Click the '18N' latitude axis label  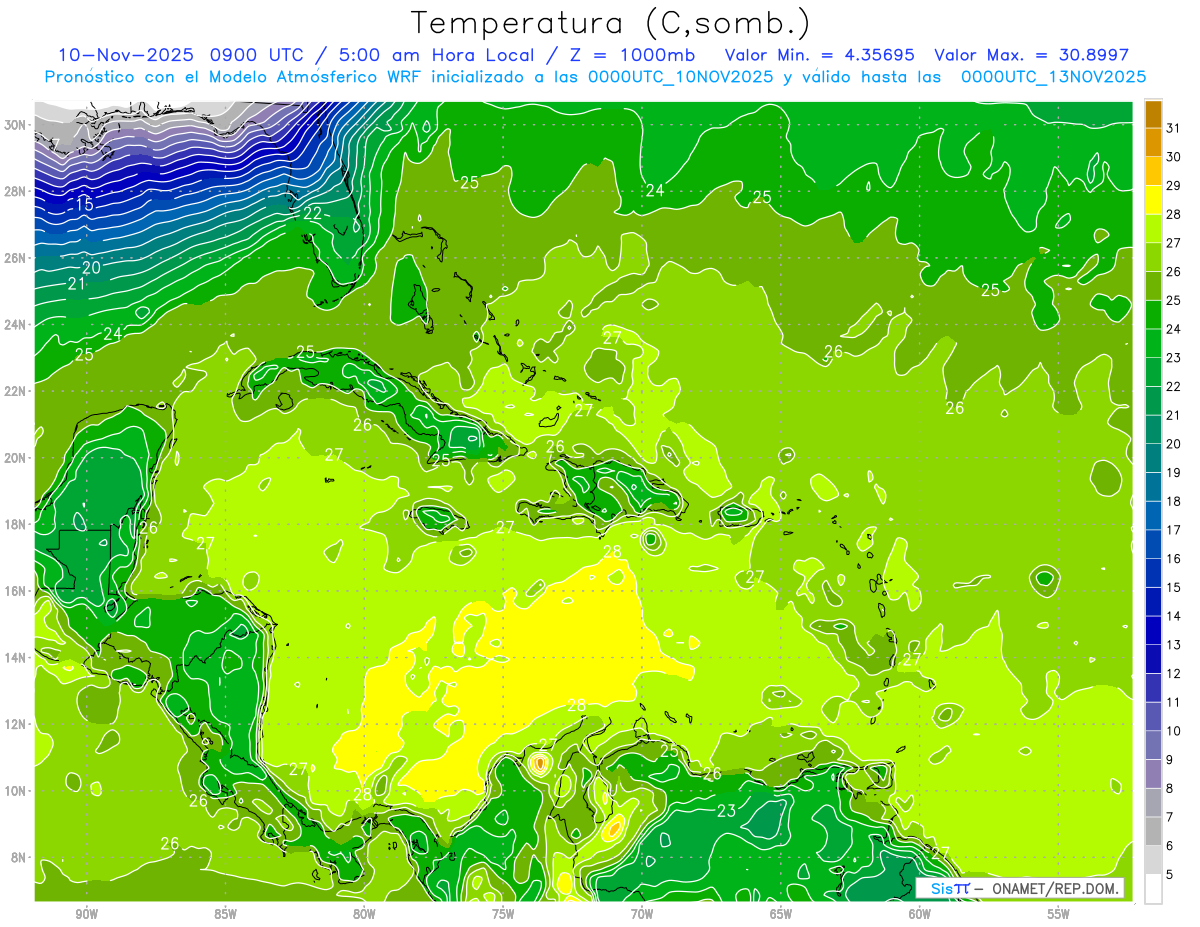click(14, 524)
